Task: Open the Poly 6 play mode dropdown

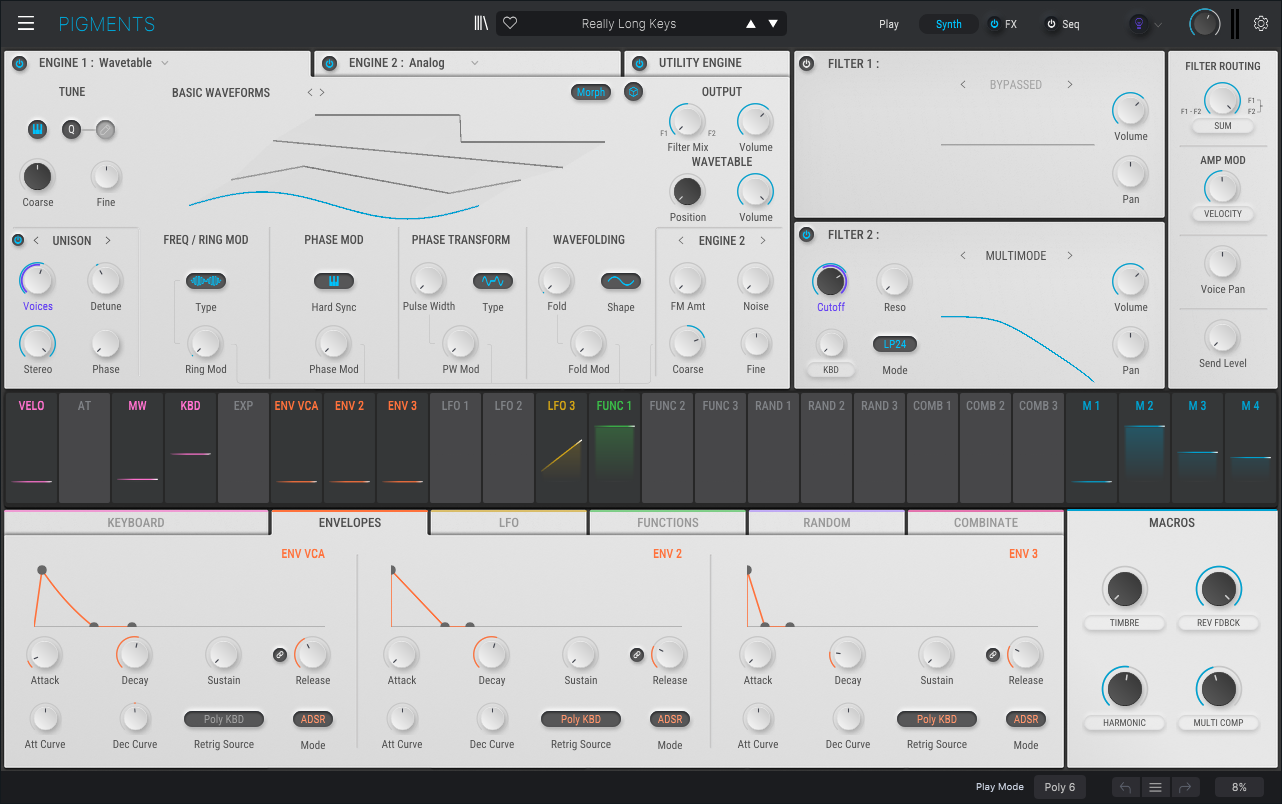Action: (1059, 787)
